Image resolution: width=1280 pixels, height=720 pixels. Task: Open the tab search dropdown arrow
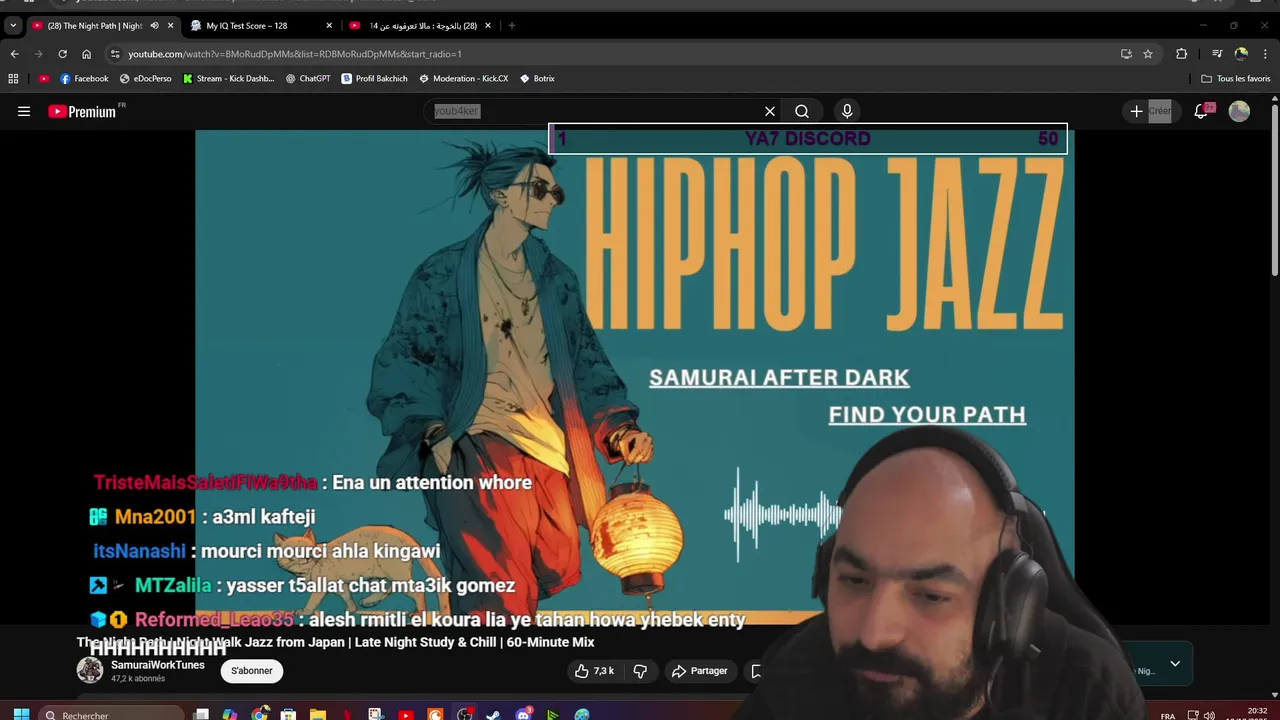tap(13, 26)
